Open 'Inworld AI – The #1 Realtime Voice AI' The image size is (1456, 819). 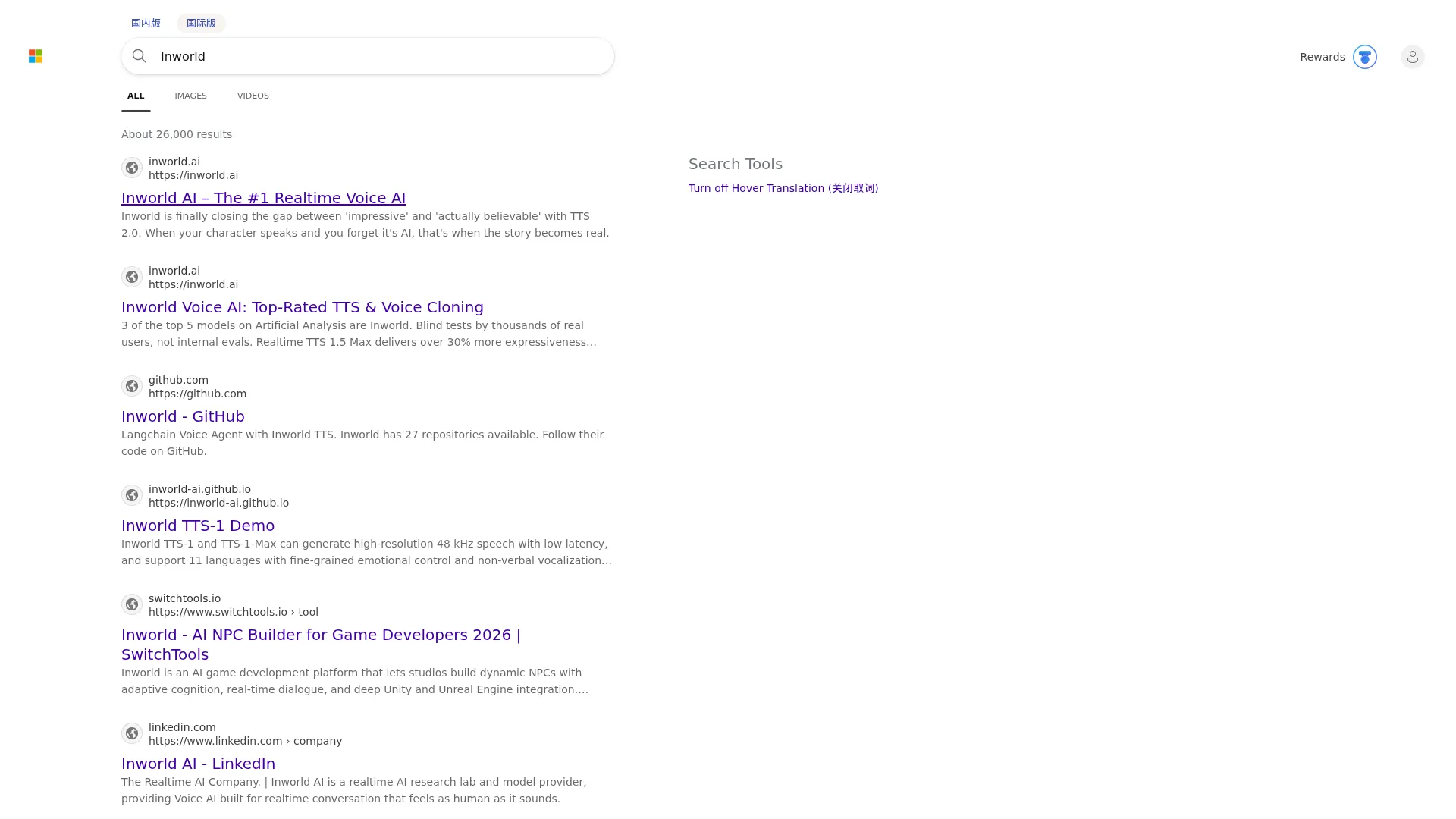tap(263, 198)
